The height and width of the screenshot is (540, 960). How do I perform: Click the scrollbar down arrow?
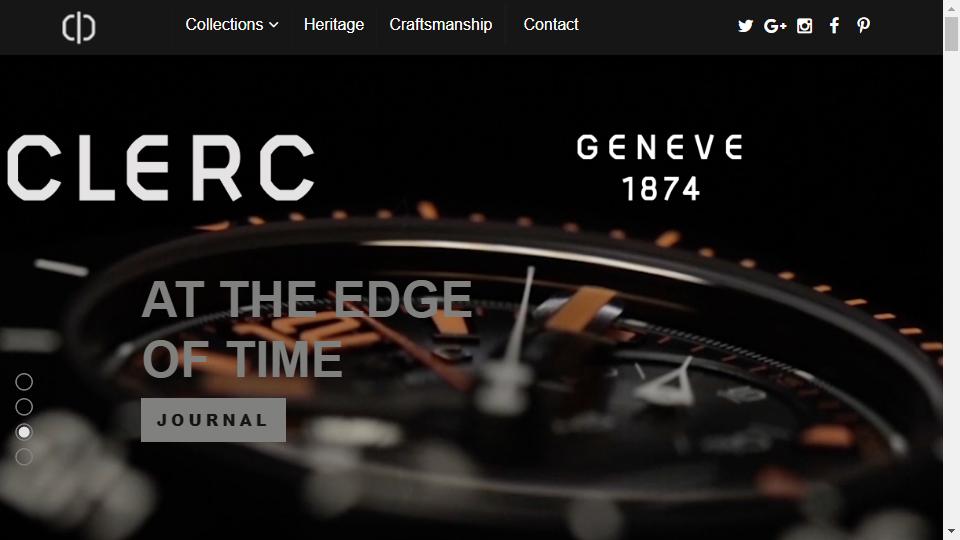951,533
